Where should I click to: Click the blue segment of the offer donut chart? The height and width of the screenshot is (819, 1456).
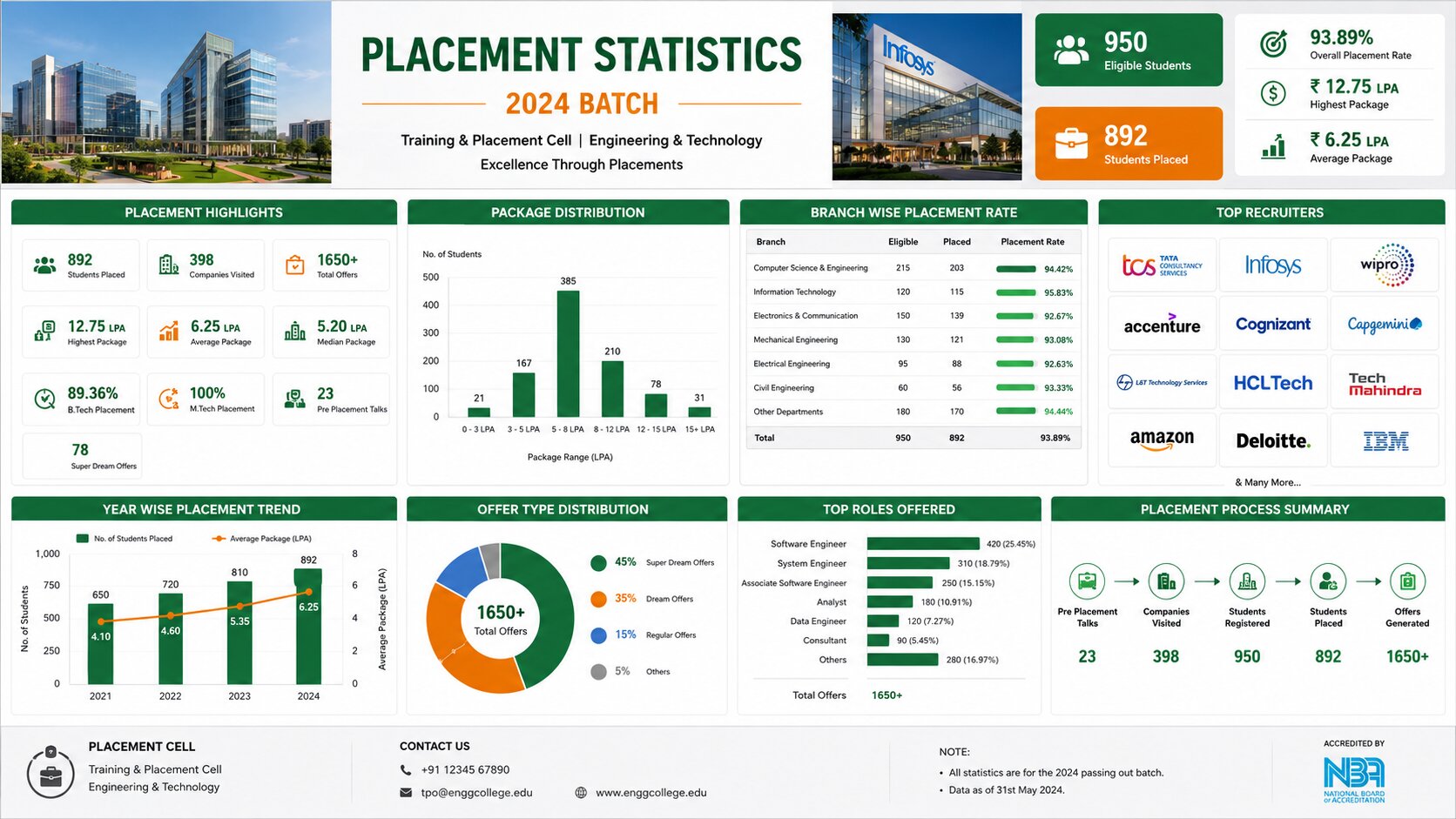pyautogui.click(x=462, y=571)
